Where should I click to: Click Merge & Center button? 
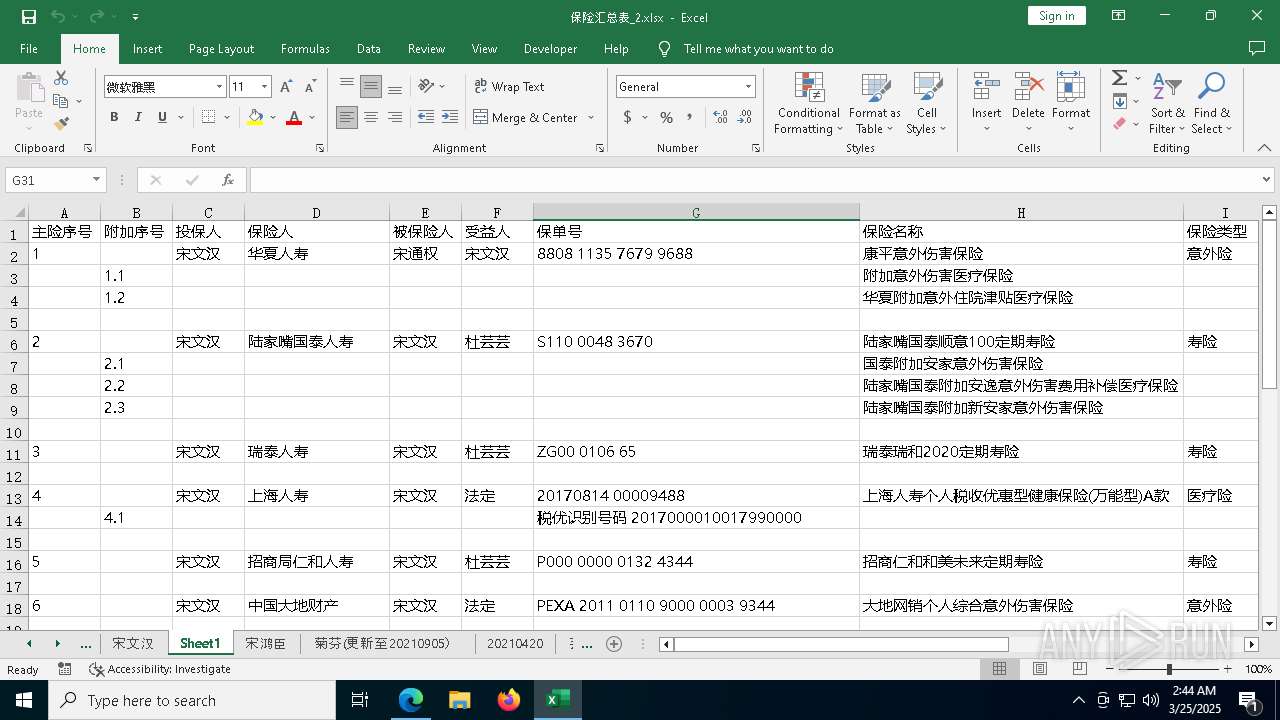[x=526, y=117]
